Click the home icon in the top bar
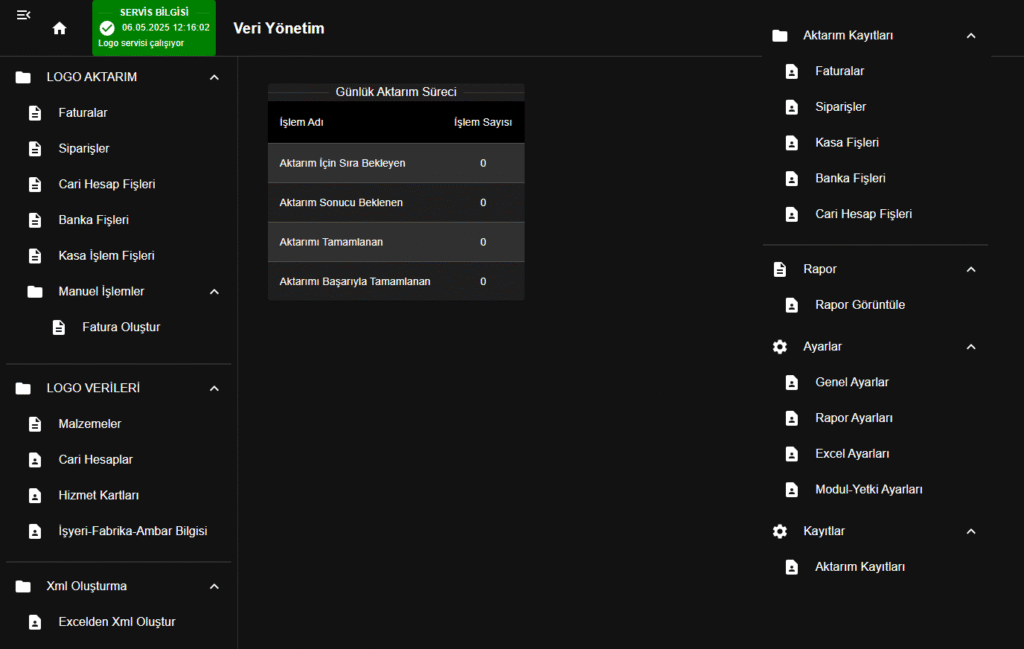The width and height of the screenshot is (1024, 649). (59, 28)
